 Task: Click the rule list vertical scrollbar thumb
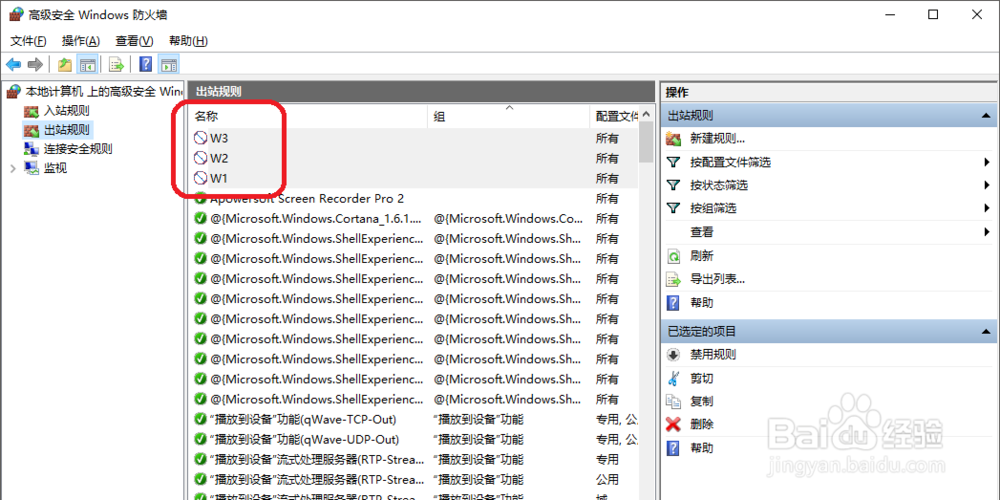(x=647, y=143)
